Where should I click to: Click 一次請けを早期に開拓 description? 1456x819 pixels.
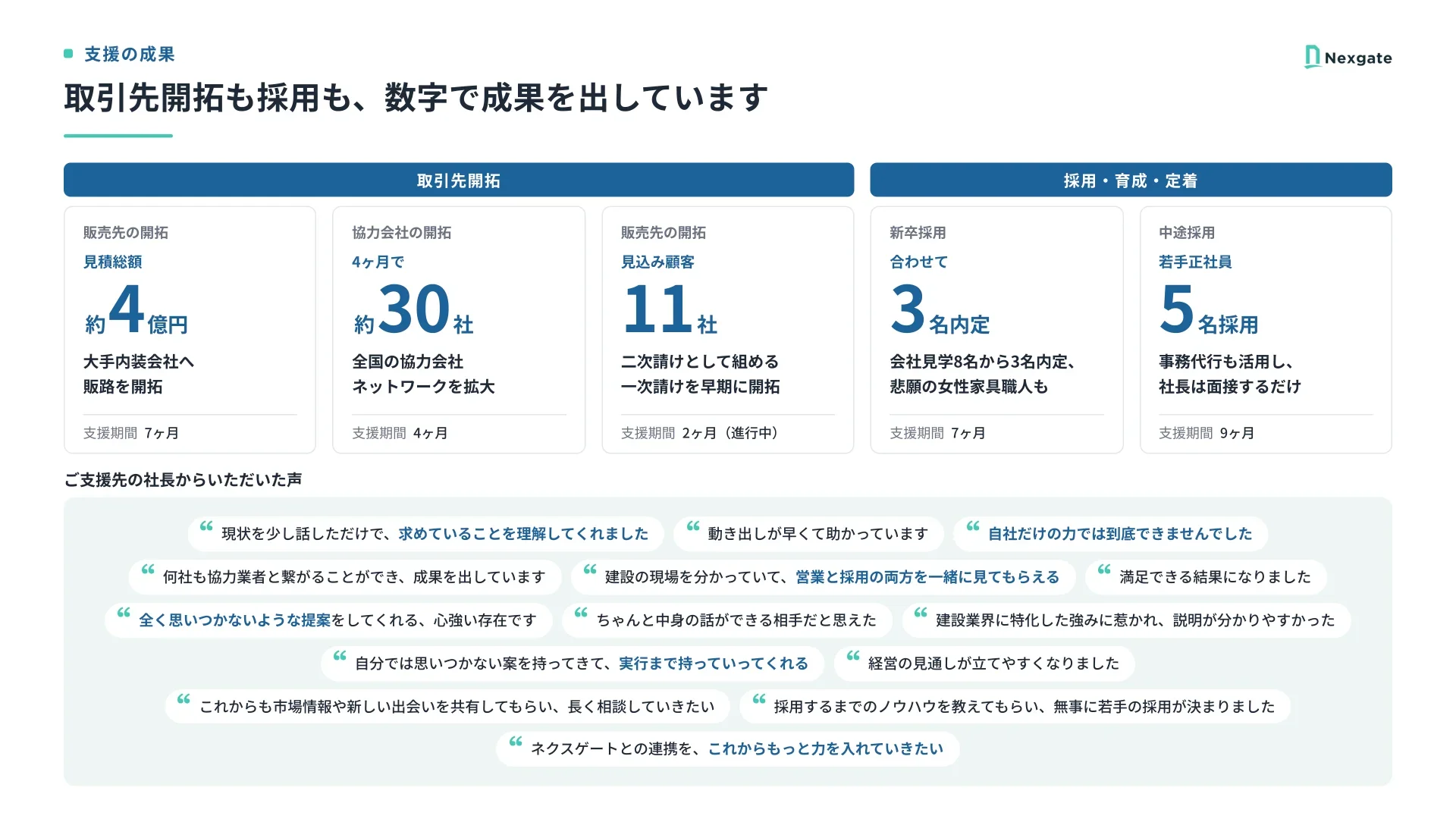tap(701, 387)
